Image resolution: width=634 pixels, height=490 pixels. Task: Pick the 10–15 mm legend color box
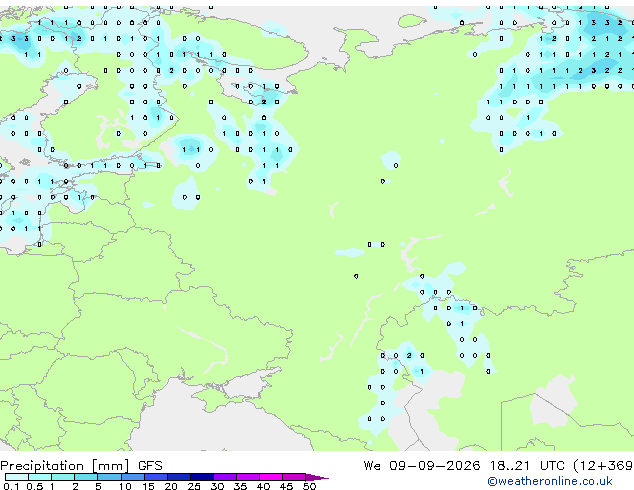click(x=132, y=477)
